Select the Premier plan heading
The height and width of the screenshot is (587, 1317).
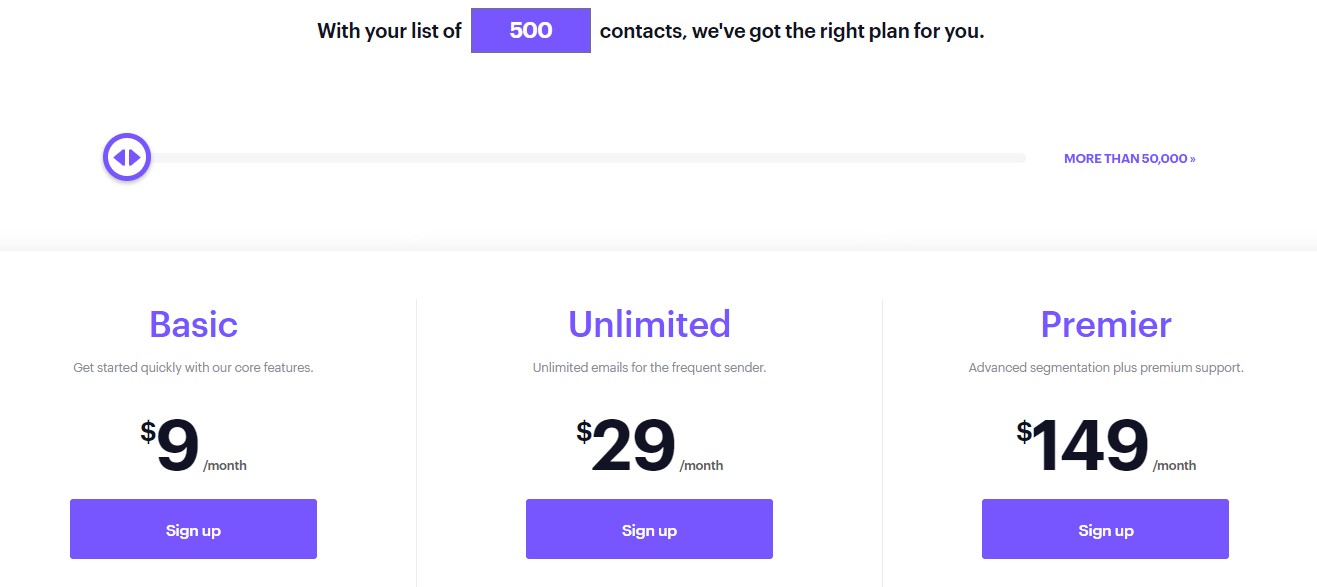click(x=1105, y=325)
